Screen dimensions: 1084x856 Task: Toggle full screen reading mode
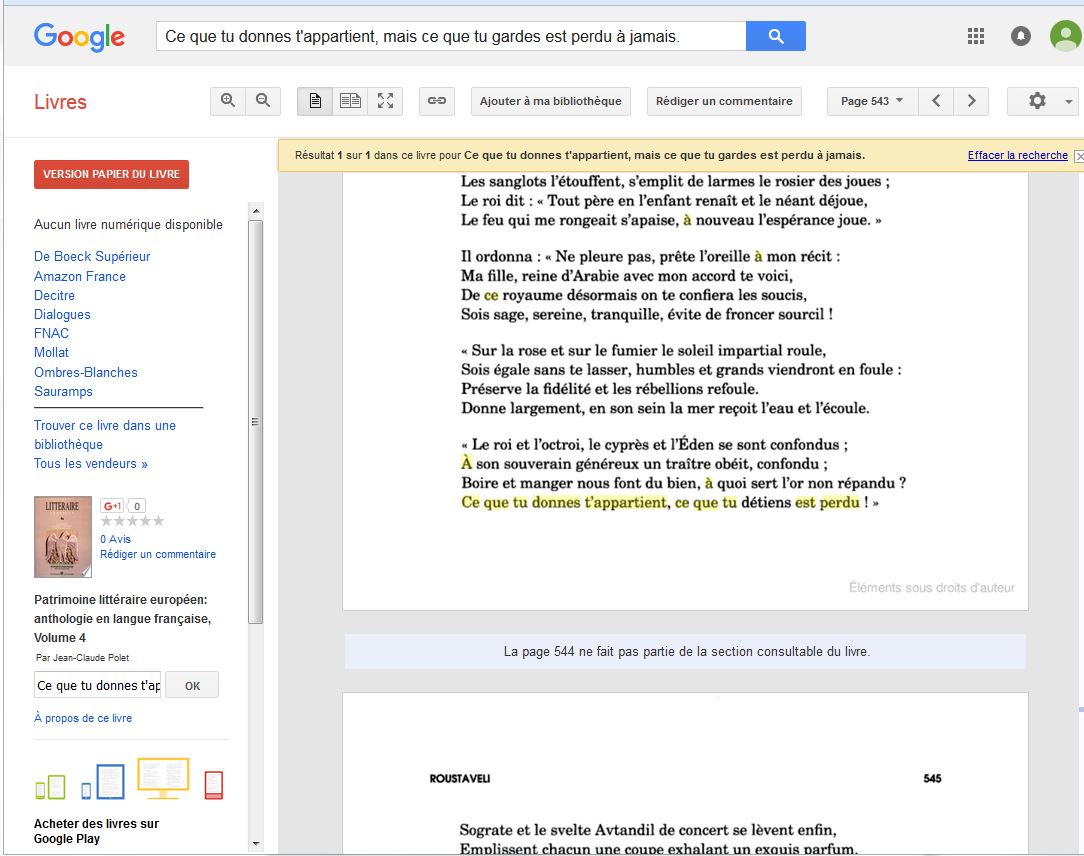[385, 101]
